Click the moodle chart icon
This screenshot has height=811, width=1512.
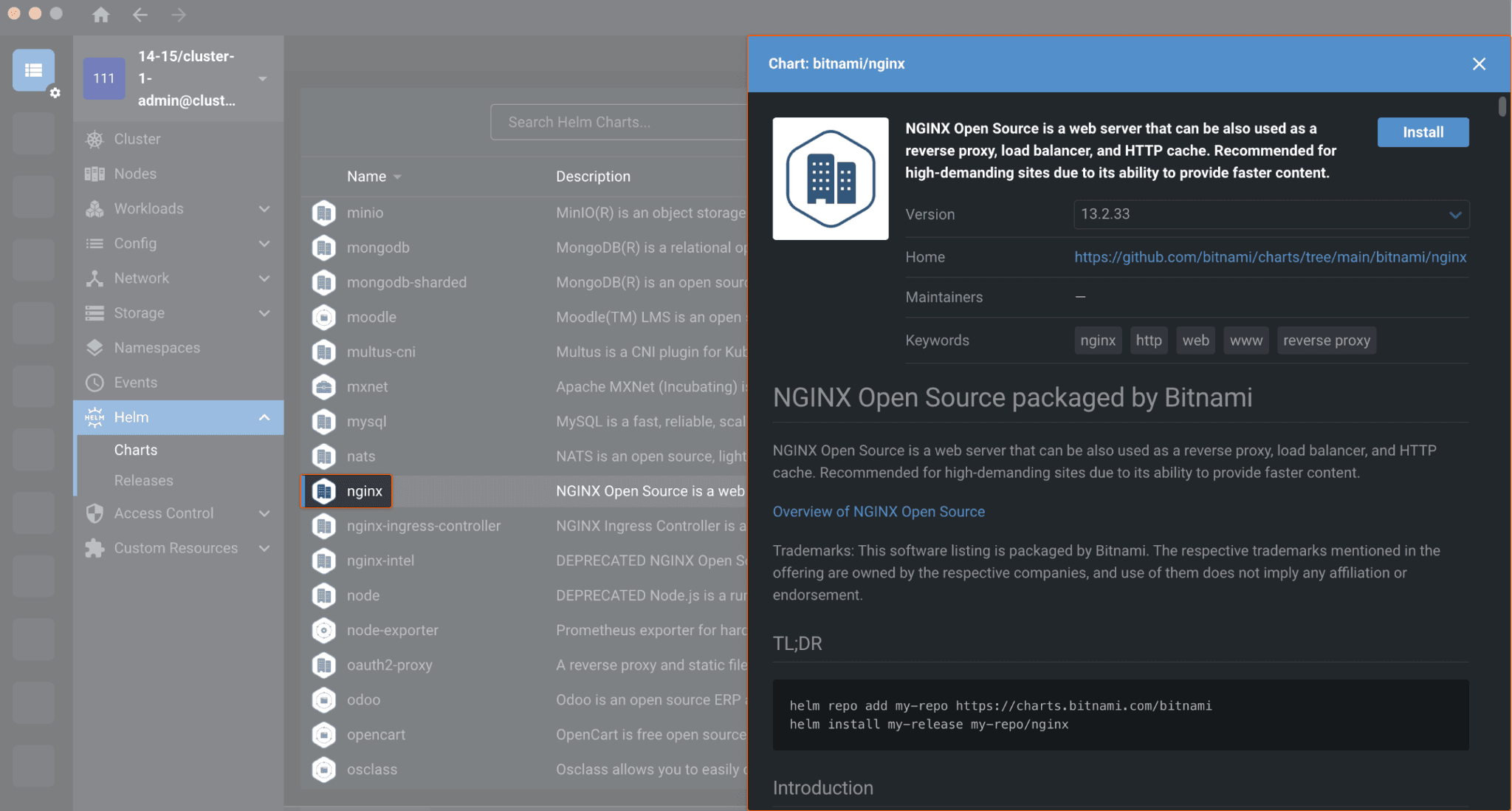click(323, 317)
